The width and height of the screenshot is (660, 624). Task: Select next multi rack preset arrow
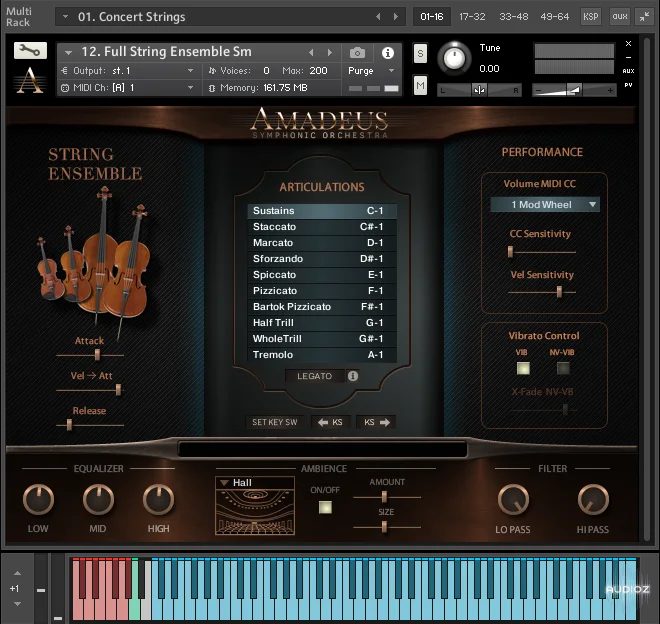396,16
